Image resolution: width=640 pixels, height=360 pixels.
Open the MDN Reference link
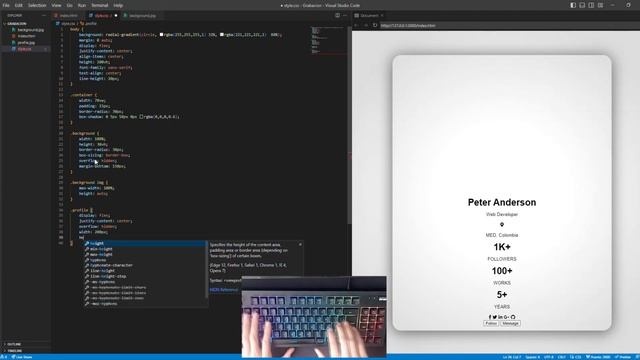click(224, 290)
